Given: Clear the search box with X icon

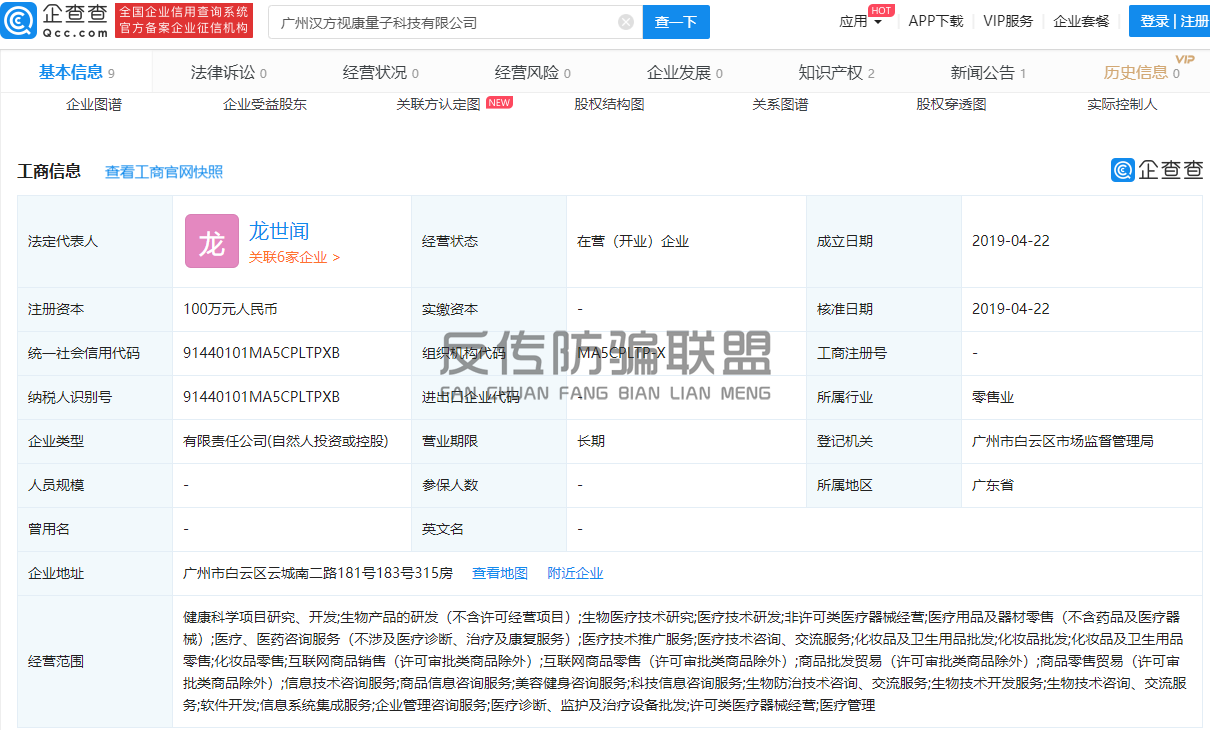Looking at the screenshot, I should point(626,22).
